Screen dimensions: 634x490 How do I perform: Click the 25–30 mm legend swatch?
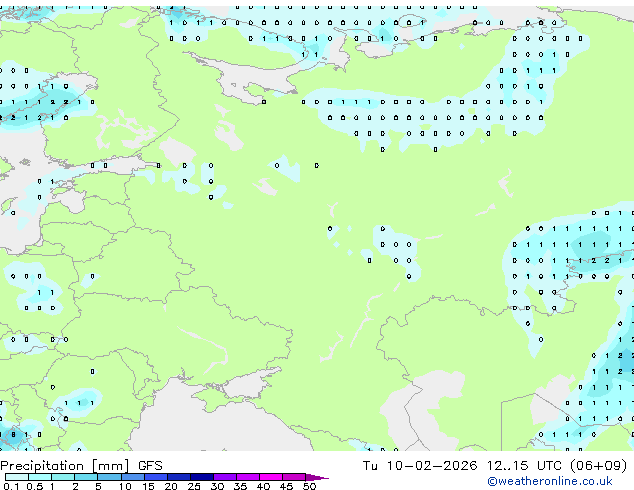(x=201, y=477)
